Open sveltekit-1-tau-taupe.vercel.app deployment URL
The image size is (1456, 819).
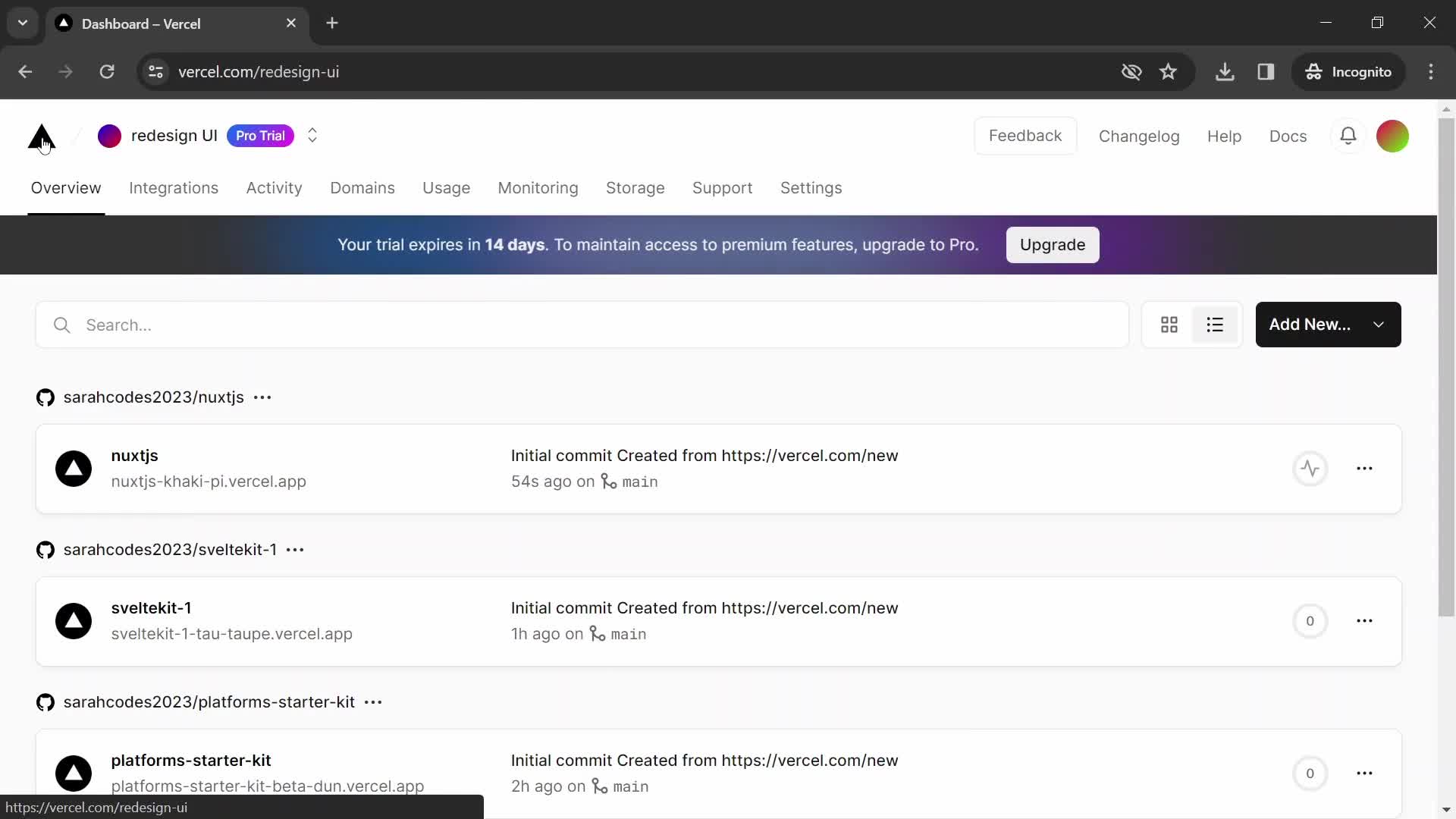coord(231,634)
